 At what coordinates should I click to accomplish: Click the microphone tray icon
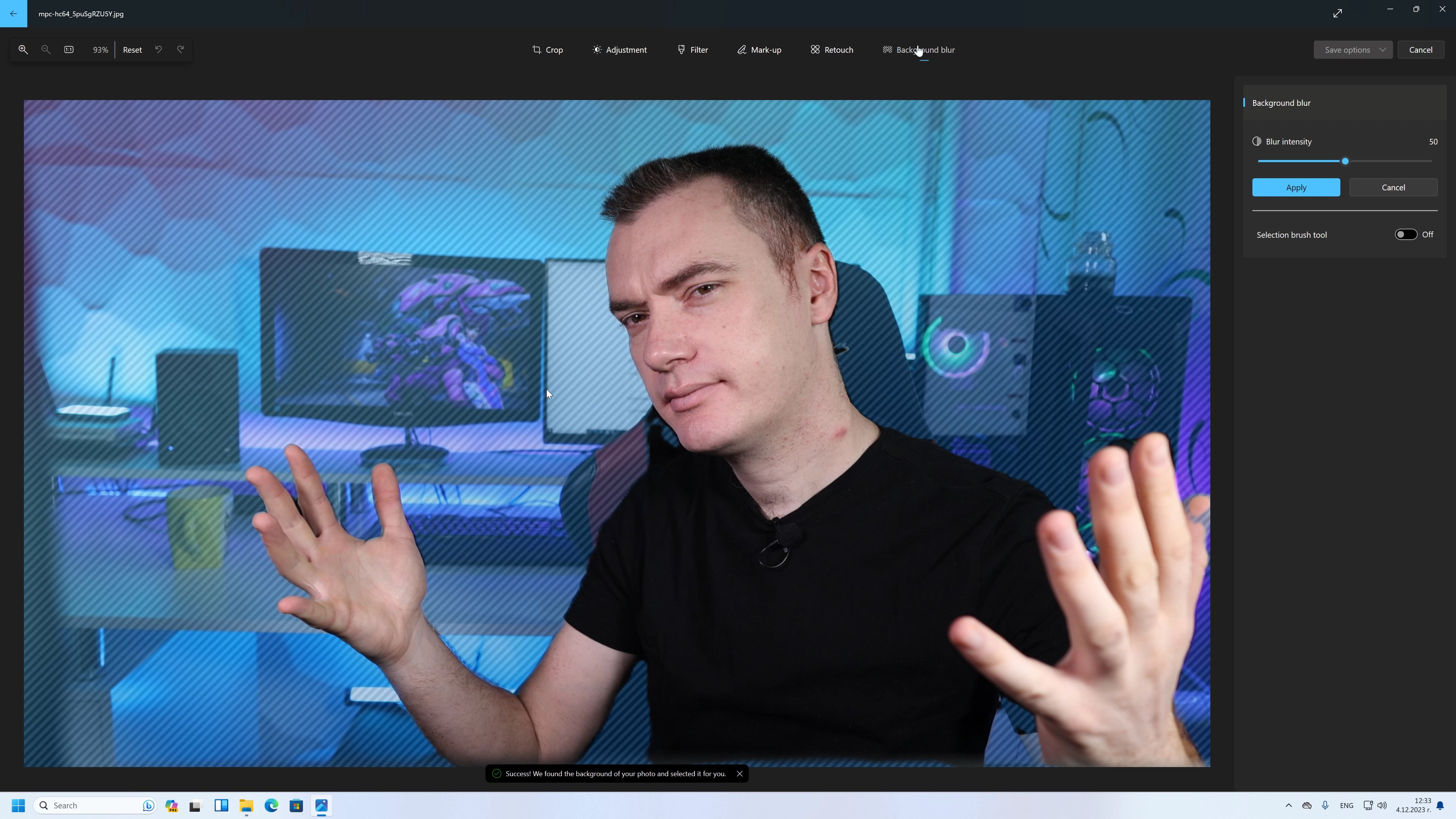point(1325,805)
